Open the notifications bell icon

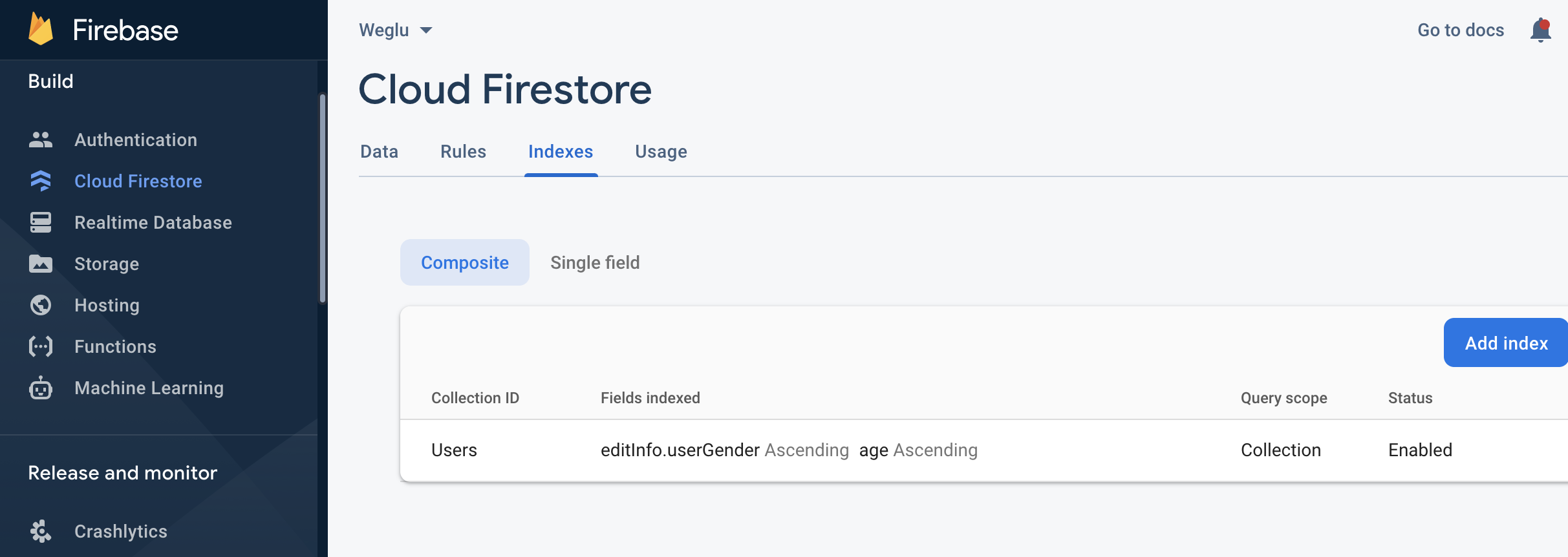1541,30
